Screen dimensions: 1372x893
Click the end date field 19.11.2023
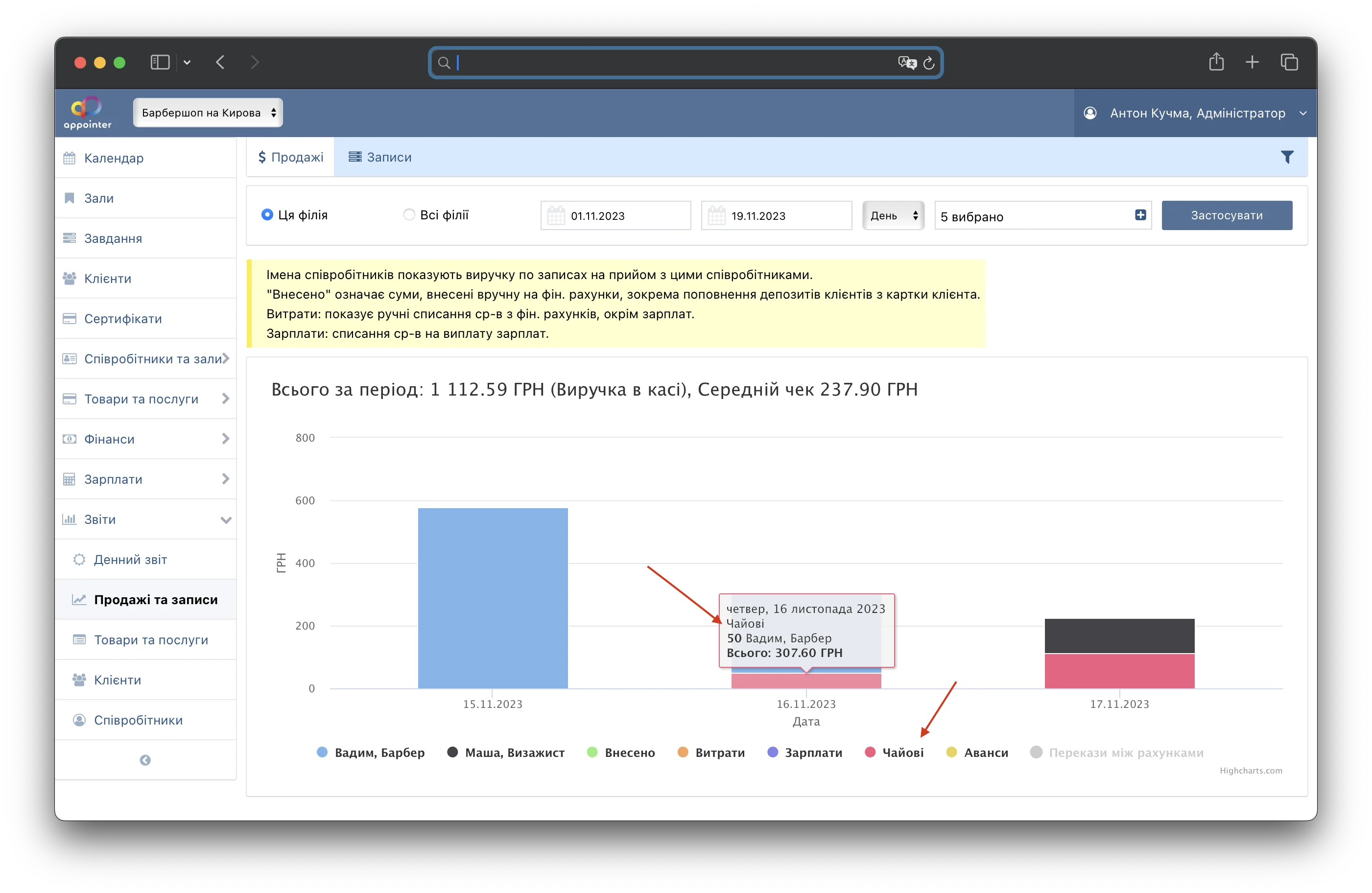click(x=776, y=215)
